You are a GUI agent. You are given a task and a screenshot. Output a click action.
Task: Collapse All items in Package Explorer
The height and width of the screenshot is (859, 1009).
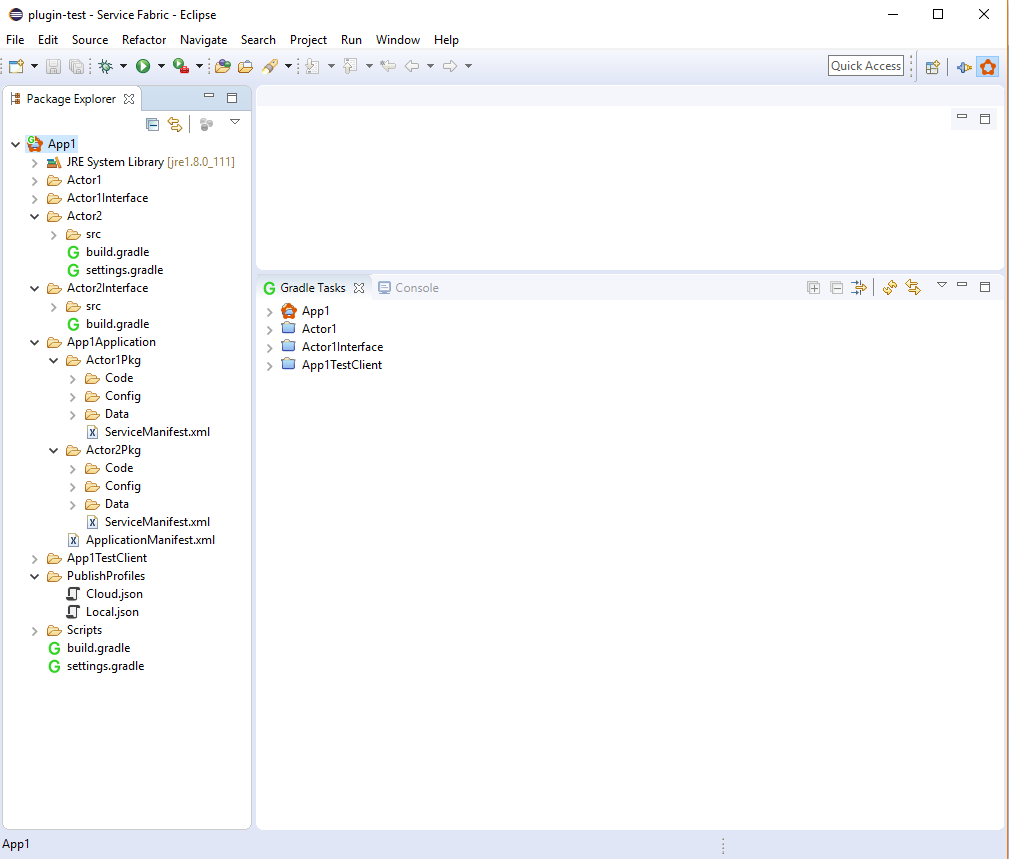(x=152, y=124)
